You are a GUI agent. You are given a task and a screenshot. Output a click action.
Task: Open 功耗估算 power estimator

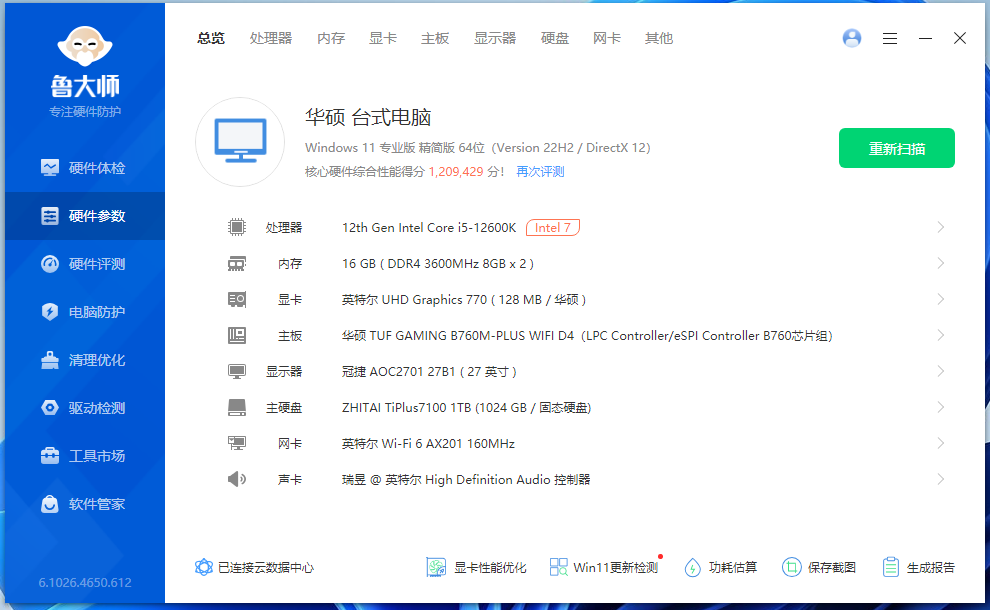pyautogui.click(x=720, y=568)
